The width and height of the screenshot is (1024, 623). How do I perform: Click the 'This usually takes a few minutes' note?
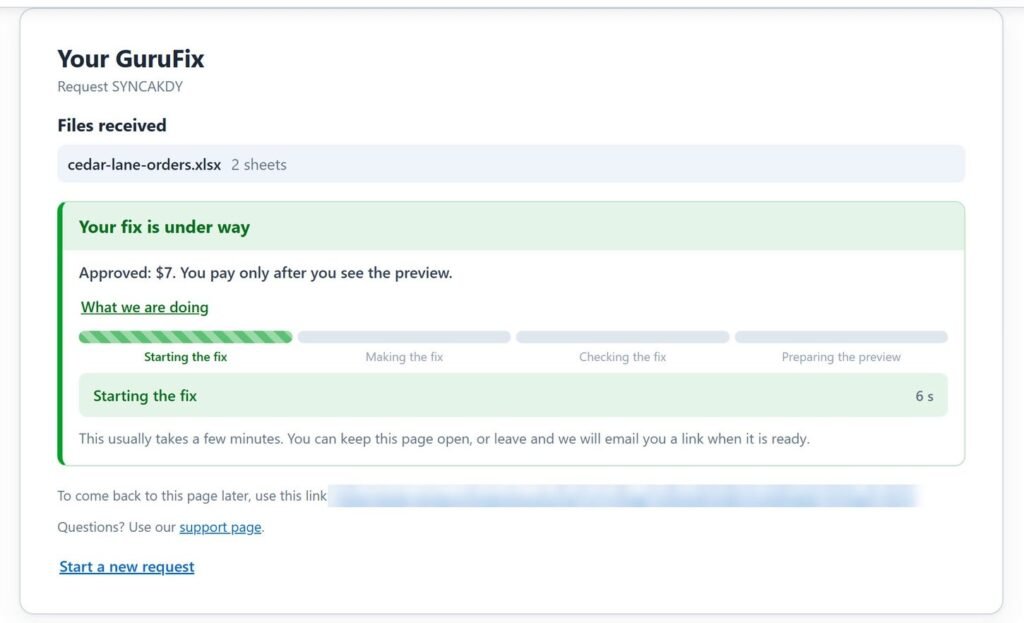[x=444, y=439]
